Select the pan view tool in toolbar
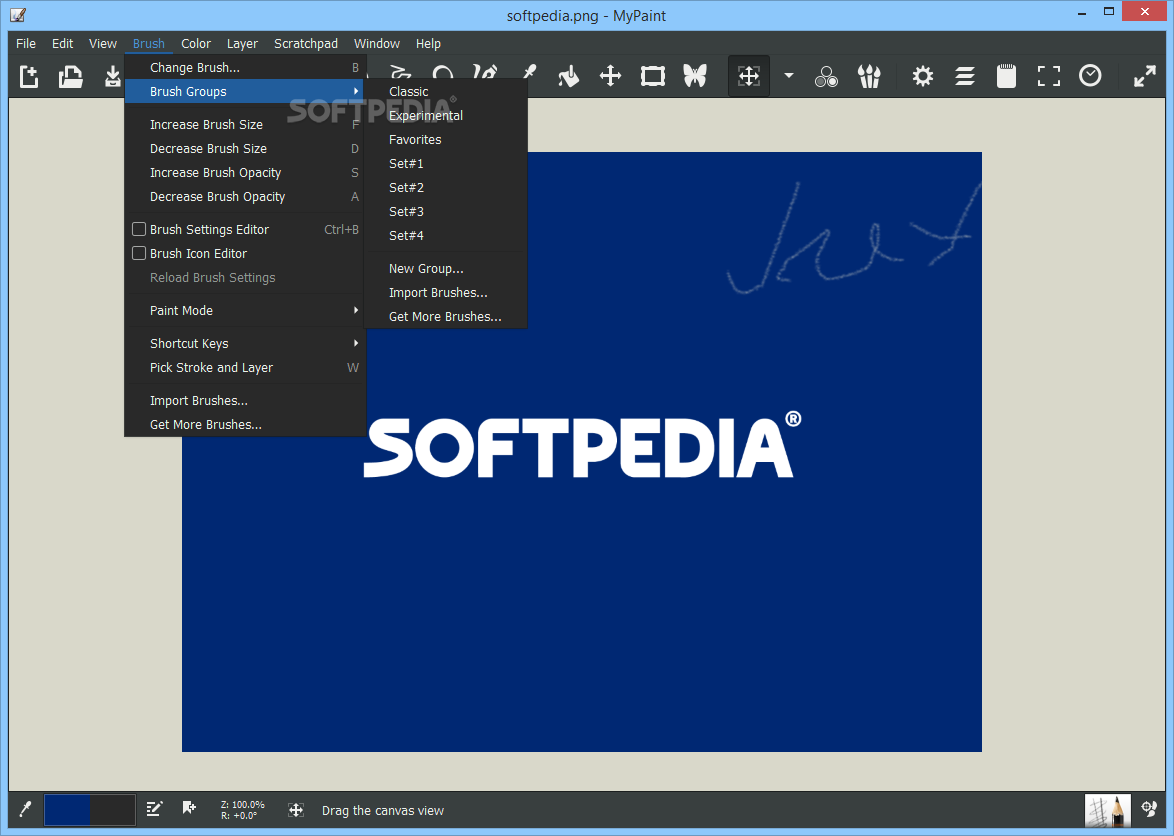Screen dimensions: 1174x836 [x=749, y=76]
